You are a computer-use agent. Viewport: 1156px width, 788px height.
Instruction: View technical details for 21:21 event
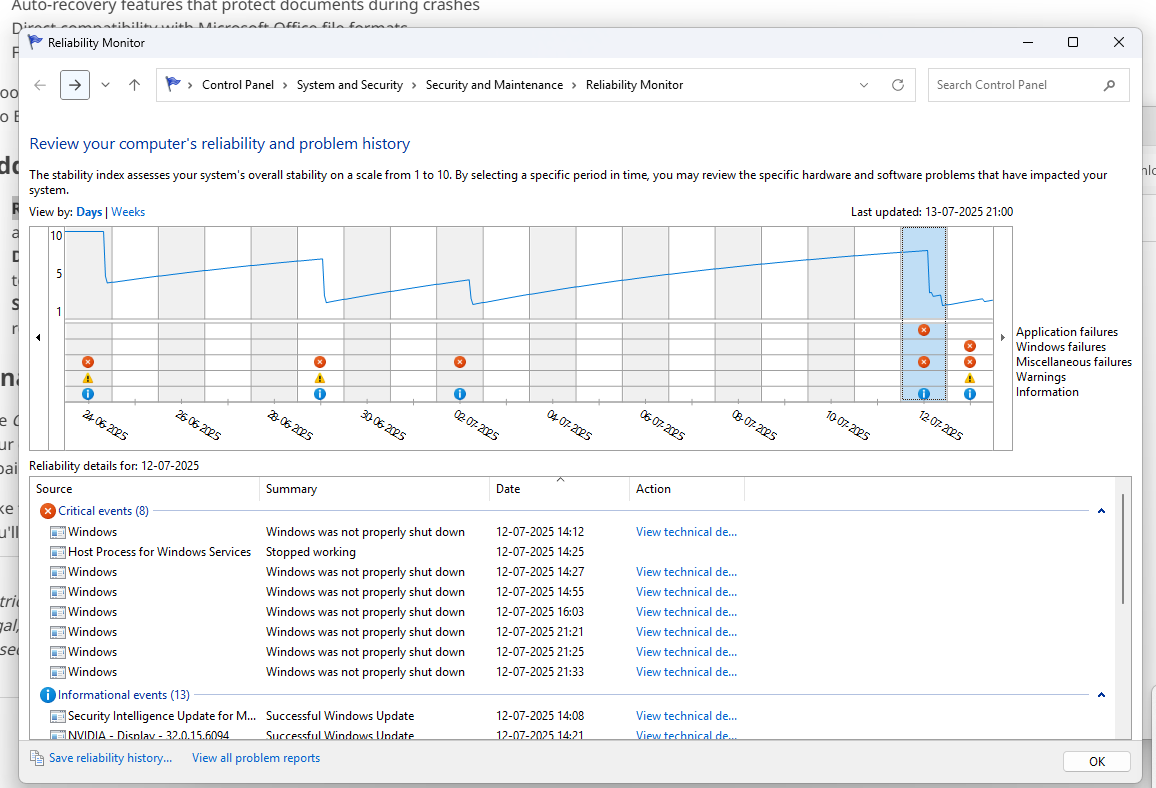point(686,632)
